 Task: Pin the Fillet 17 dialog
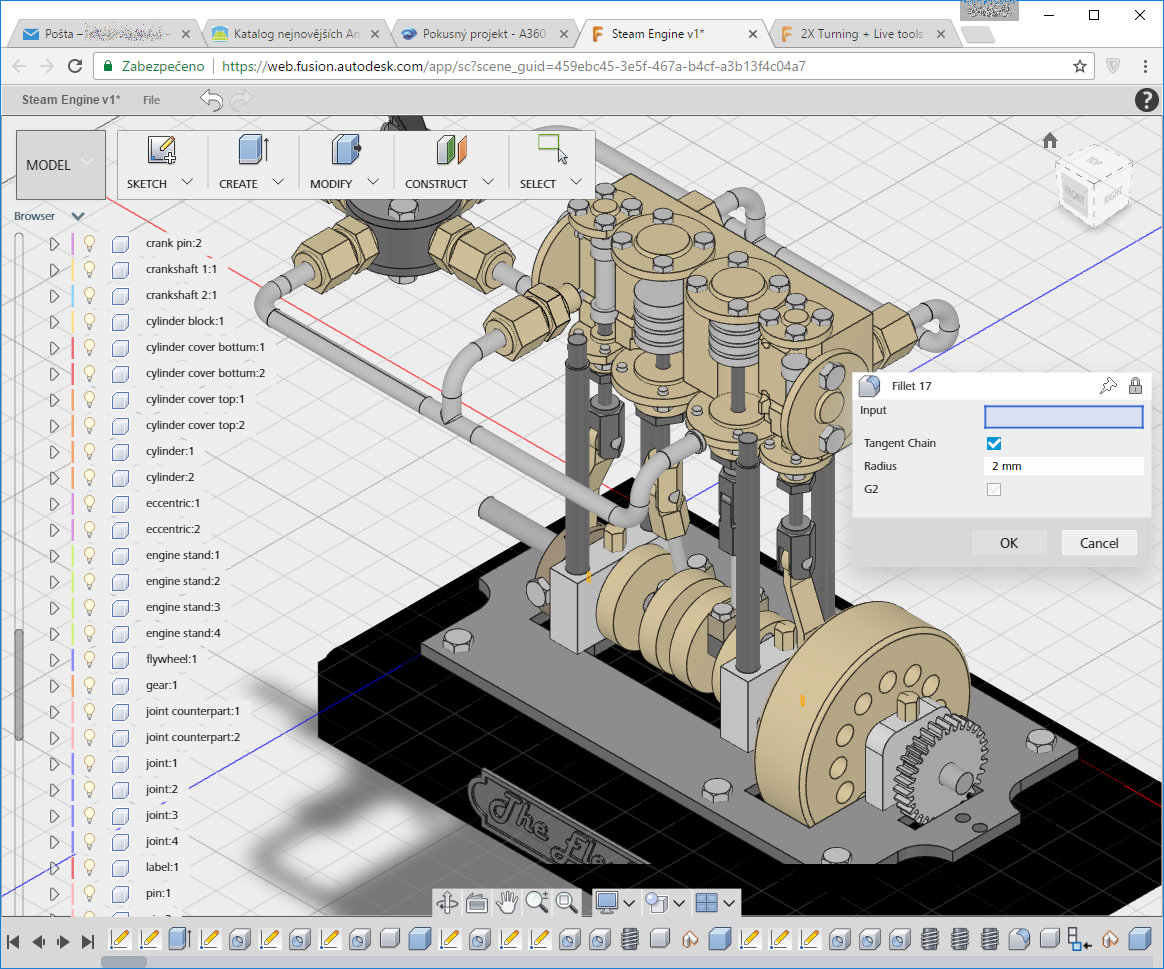pyautogui.click(x=1108, y=385)
